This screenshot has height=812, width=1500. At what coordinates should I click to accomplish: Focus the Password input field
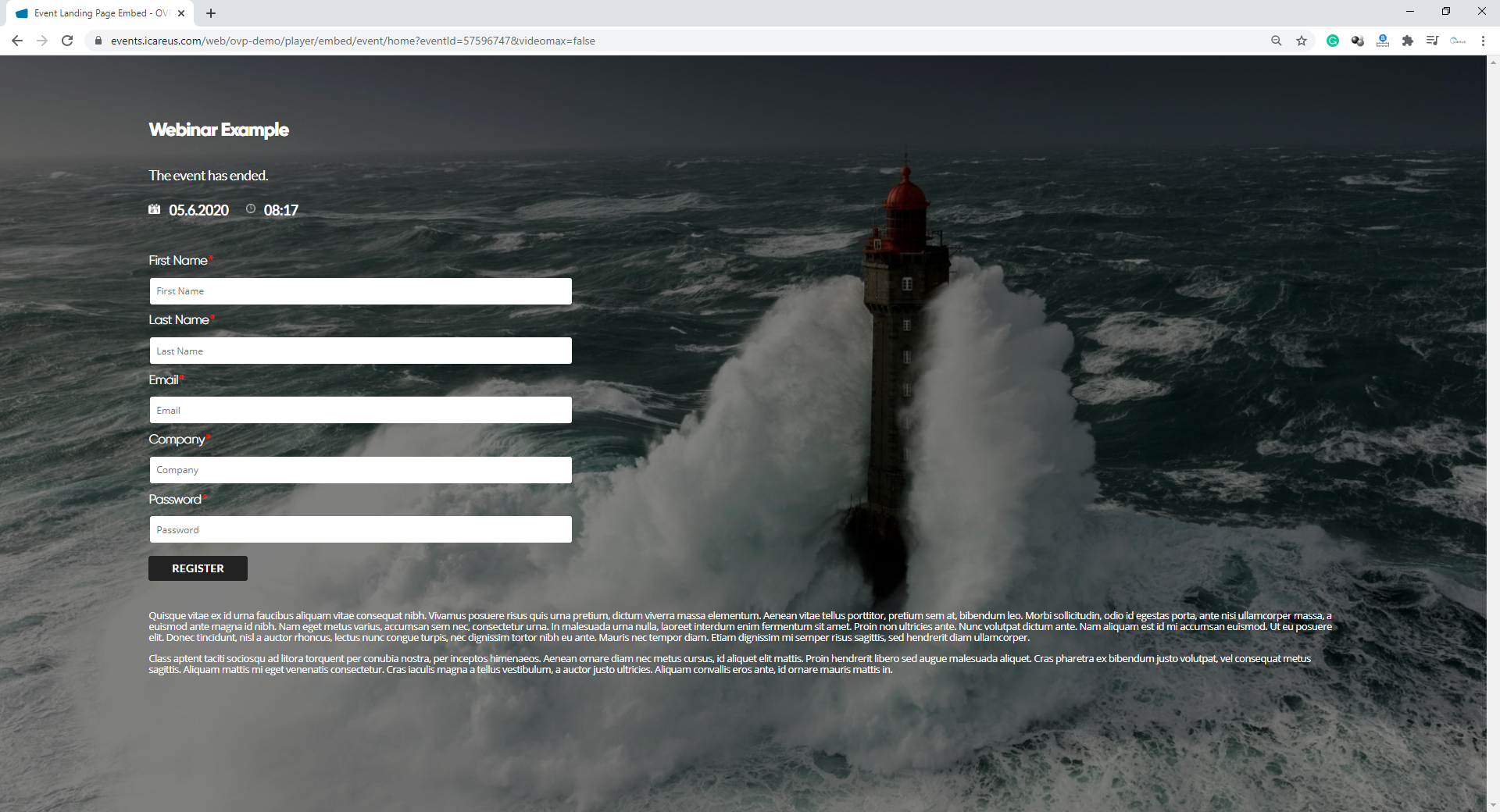coord(361,529)
